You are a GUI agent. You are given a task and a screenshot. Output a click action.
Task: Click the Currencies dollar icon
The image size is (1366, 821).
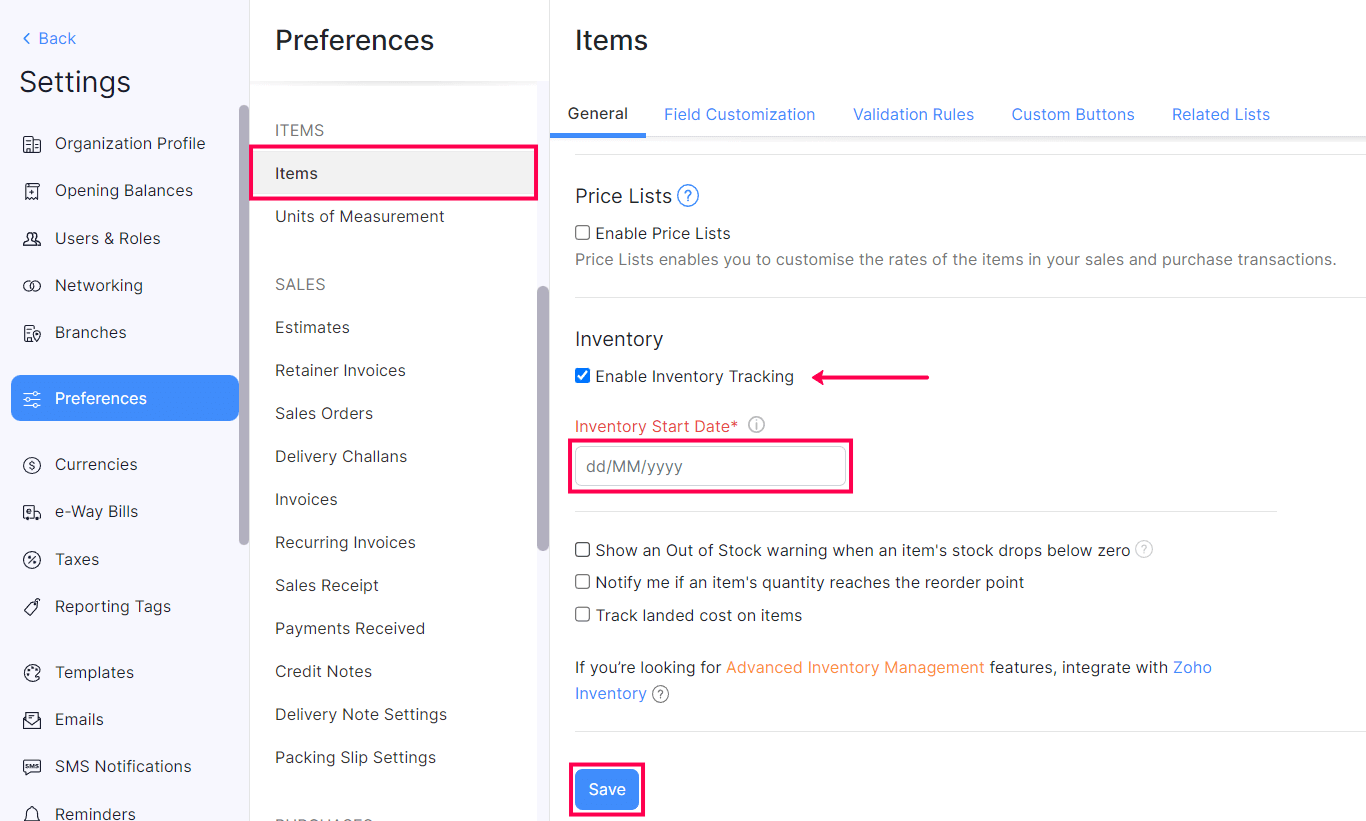pyautogui.click(x=32, y=465)
